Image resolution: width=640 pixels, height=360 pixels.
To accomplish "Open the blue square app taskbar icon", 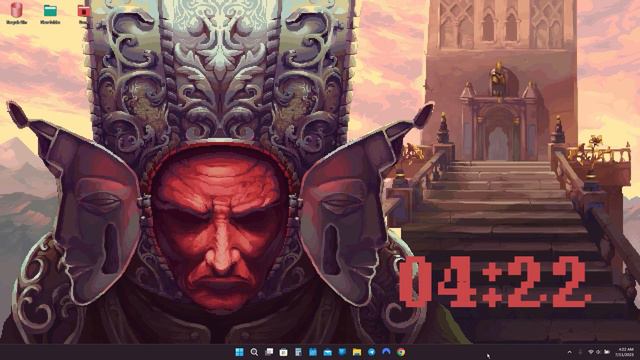I will (313, 352).
